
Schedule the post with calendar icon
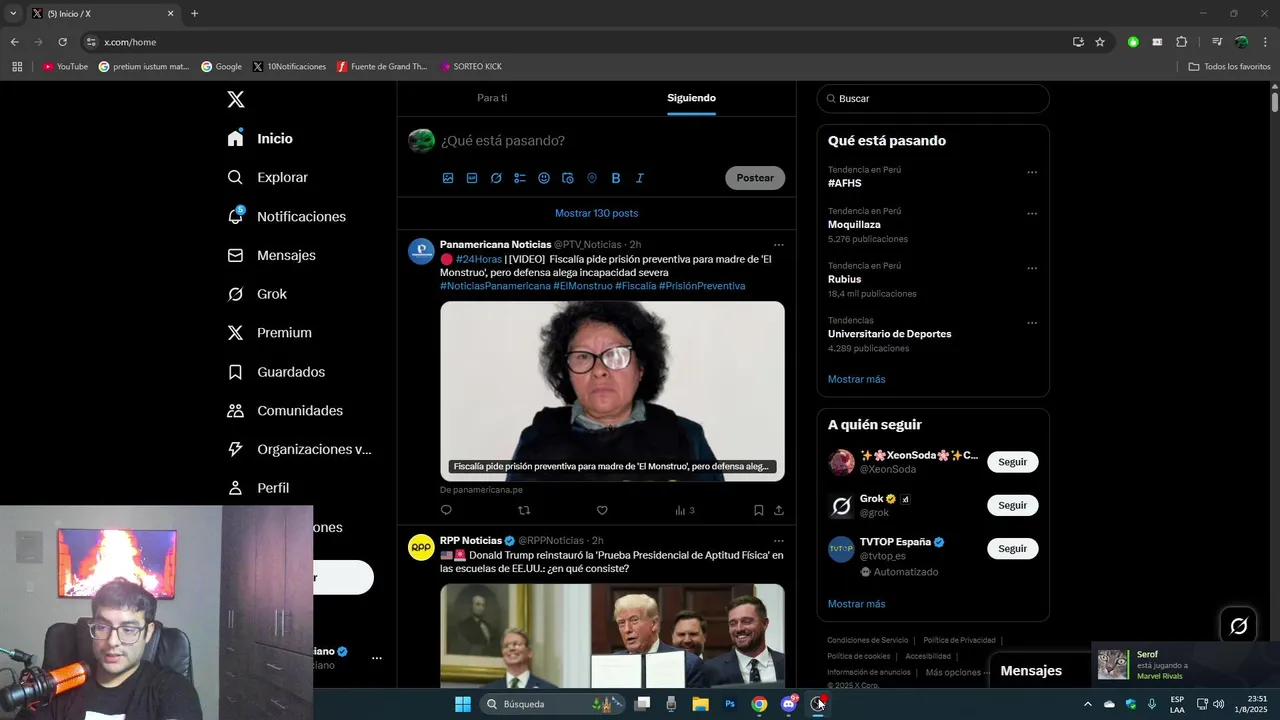[x=568, y=178]
